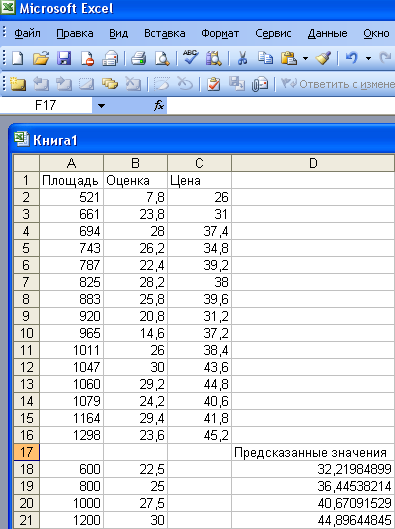395x529 pixels.
Task: Click the Update File icon in reviewing toolbar
Action: [237, 84]
